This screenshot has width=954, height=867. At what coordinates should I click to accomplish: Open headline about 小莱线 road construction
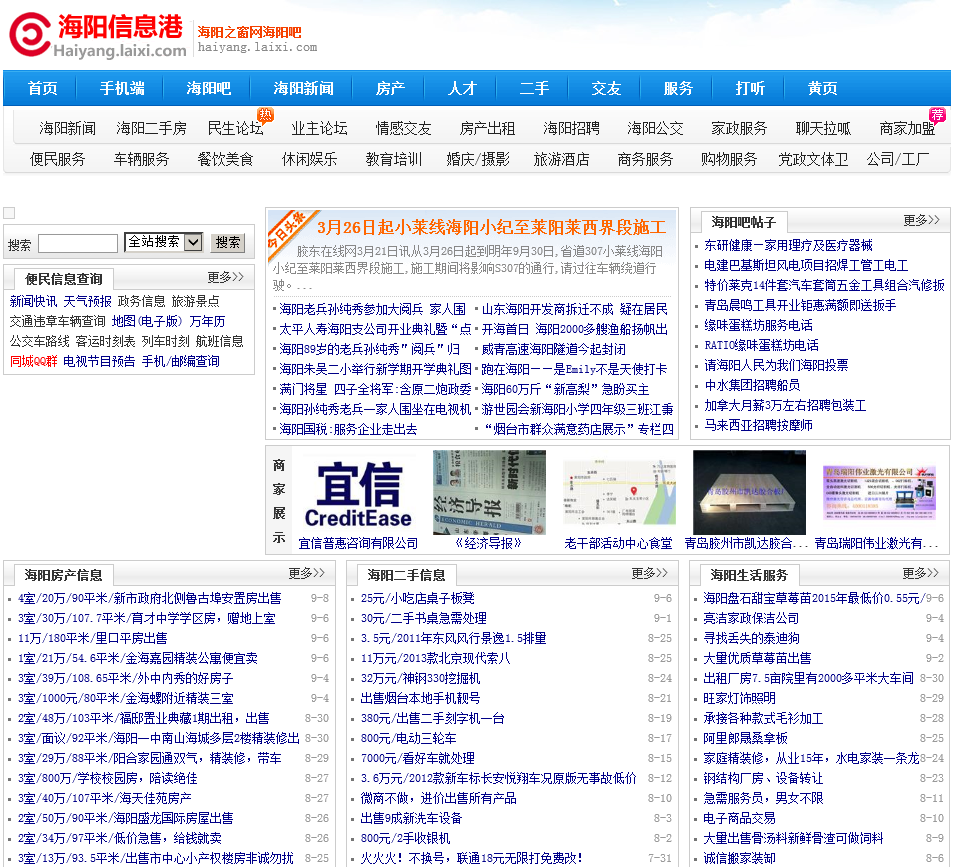coord(491,228)
